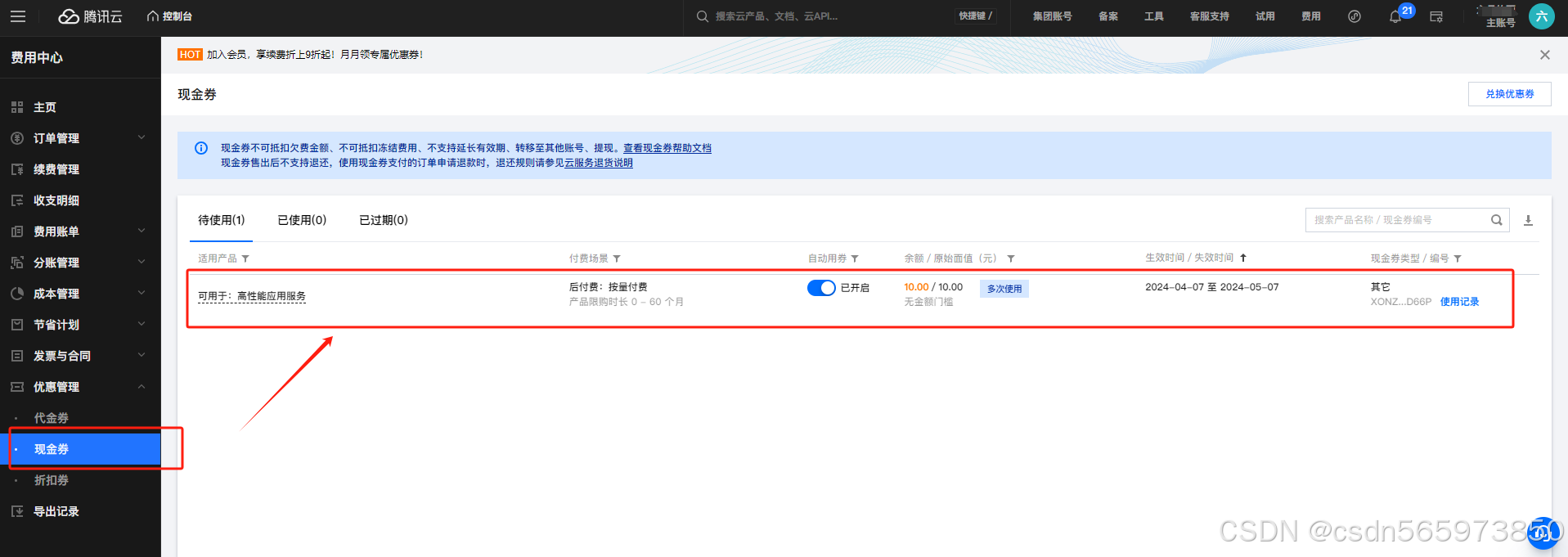Screen dimensions: 1568x557
Task: Open 试用 menu item
Action: [x=1265, y=16]
